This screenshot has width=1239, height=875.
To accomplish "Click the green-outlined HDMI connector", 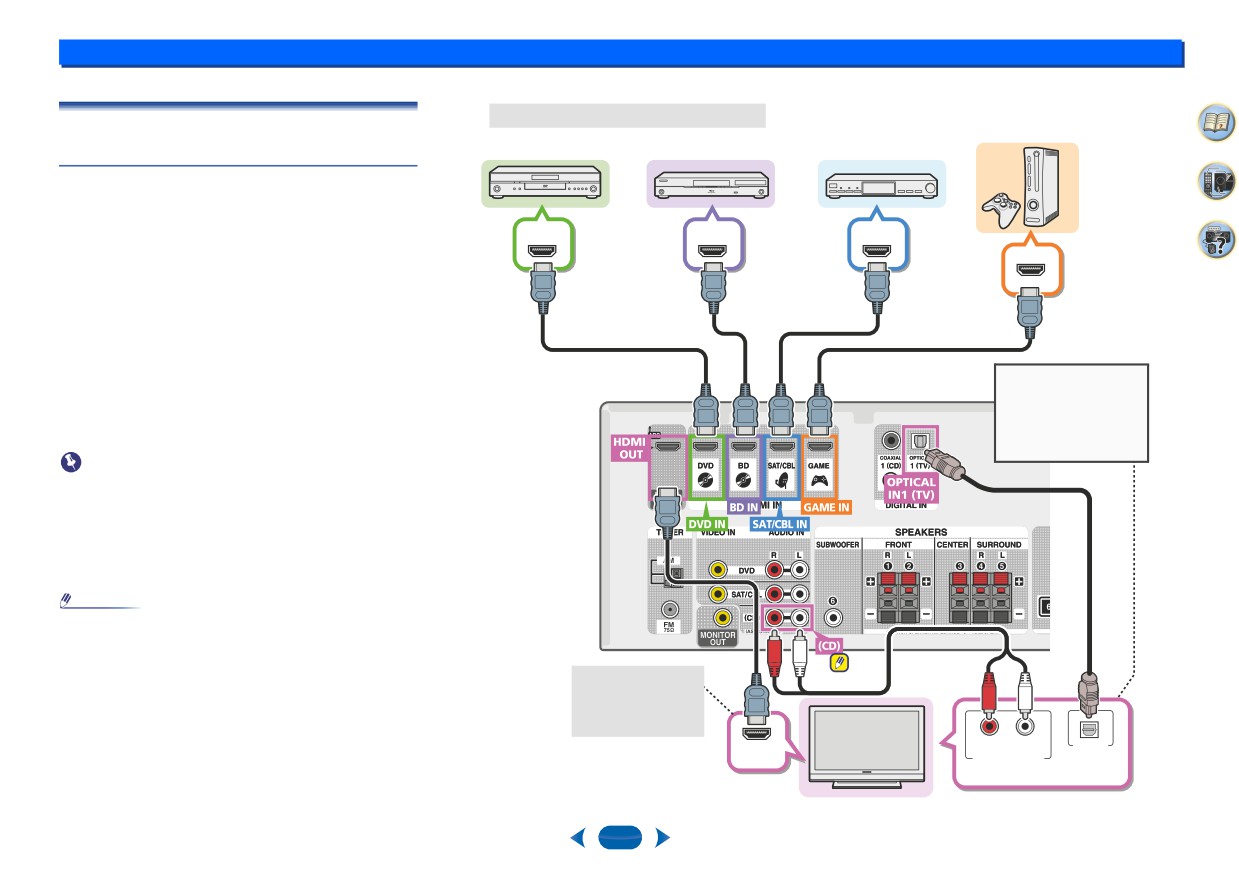I will coord(544,250).
